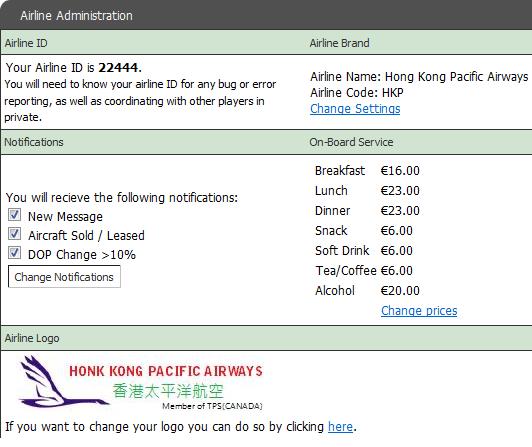Image resolution: width=532 pixels, height=447 pixels.
Task: Click the purple bird emblem in logo
Action: pyautogui.click(x=63, y=382)
